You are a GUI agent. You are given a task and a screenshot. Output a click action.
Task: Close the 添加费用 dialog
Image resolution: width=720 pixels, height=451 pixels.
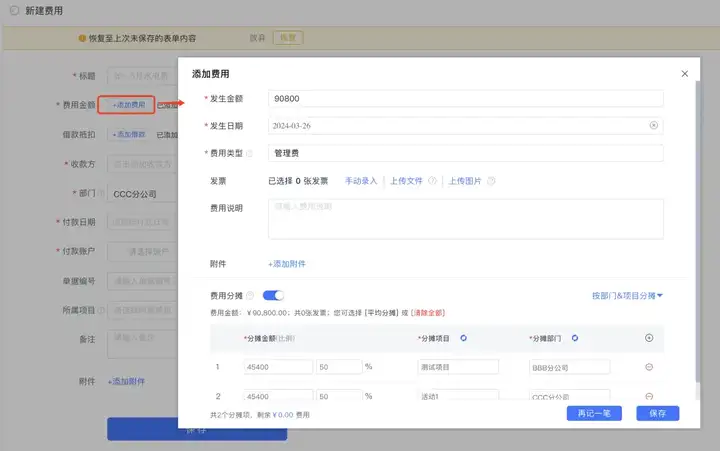coord(685,73)
